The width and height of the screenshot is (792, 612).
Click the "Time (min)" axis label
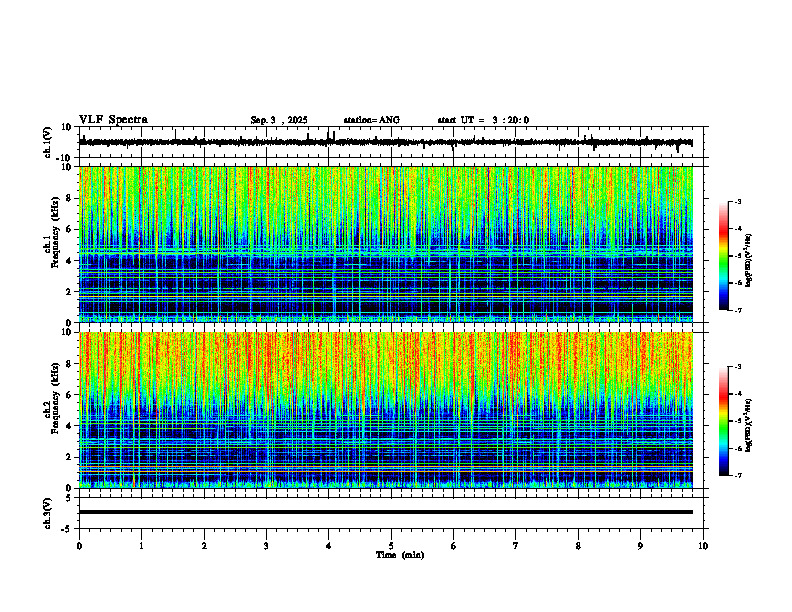coord(400,555)
